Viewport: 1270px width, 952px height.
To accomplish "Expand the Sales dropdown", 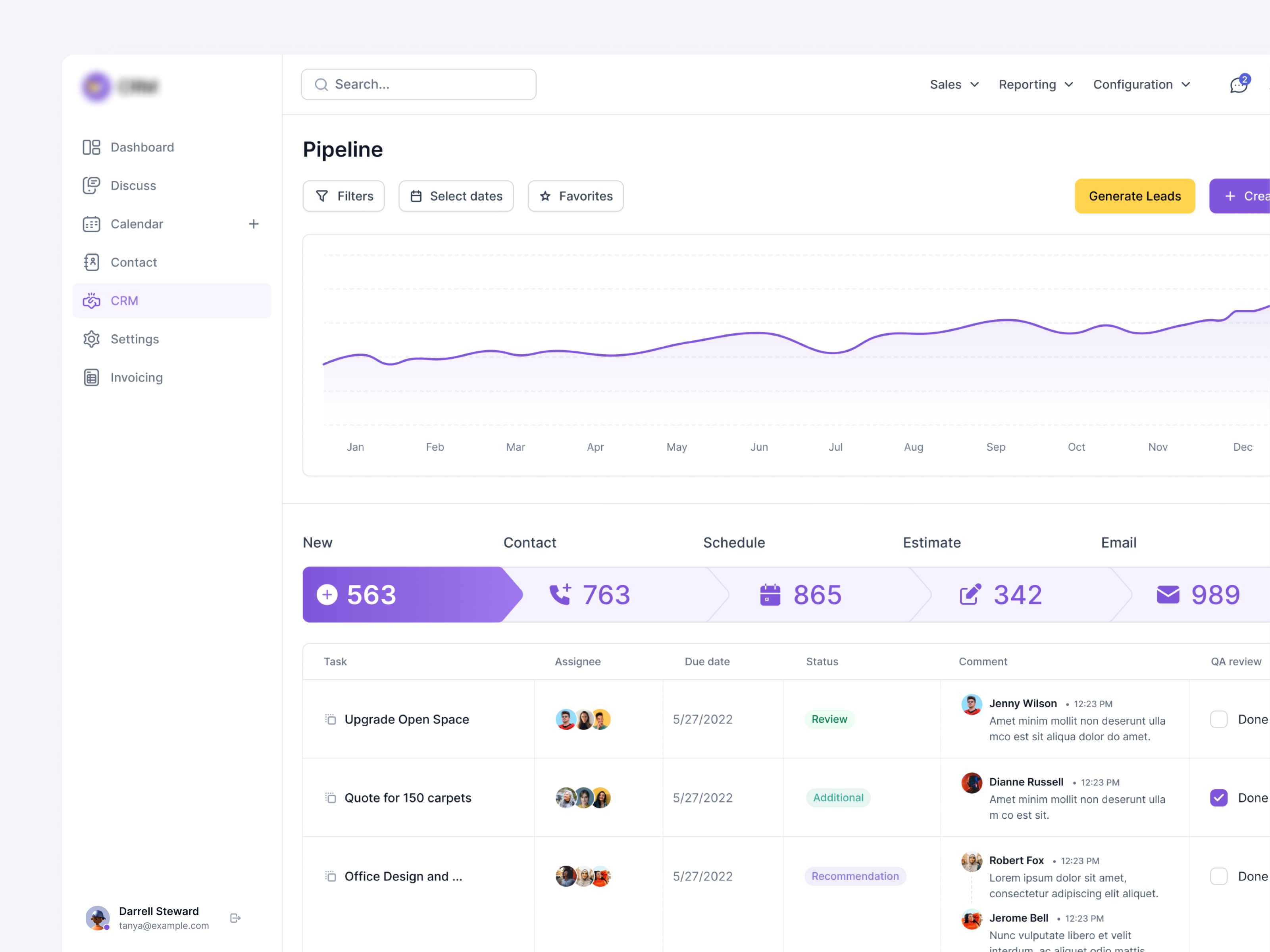I will point(954,84).
